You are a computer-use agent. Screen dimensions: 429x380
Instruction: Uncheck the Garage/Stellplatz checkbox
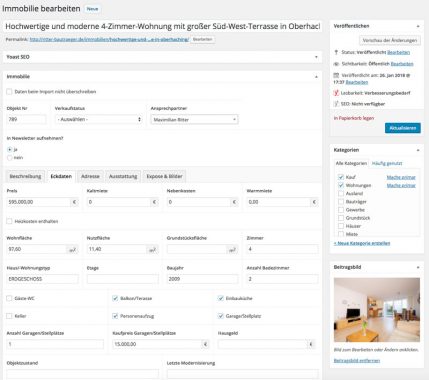point(220,316)
